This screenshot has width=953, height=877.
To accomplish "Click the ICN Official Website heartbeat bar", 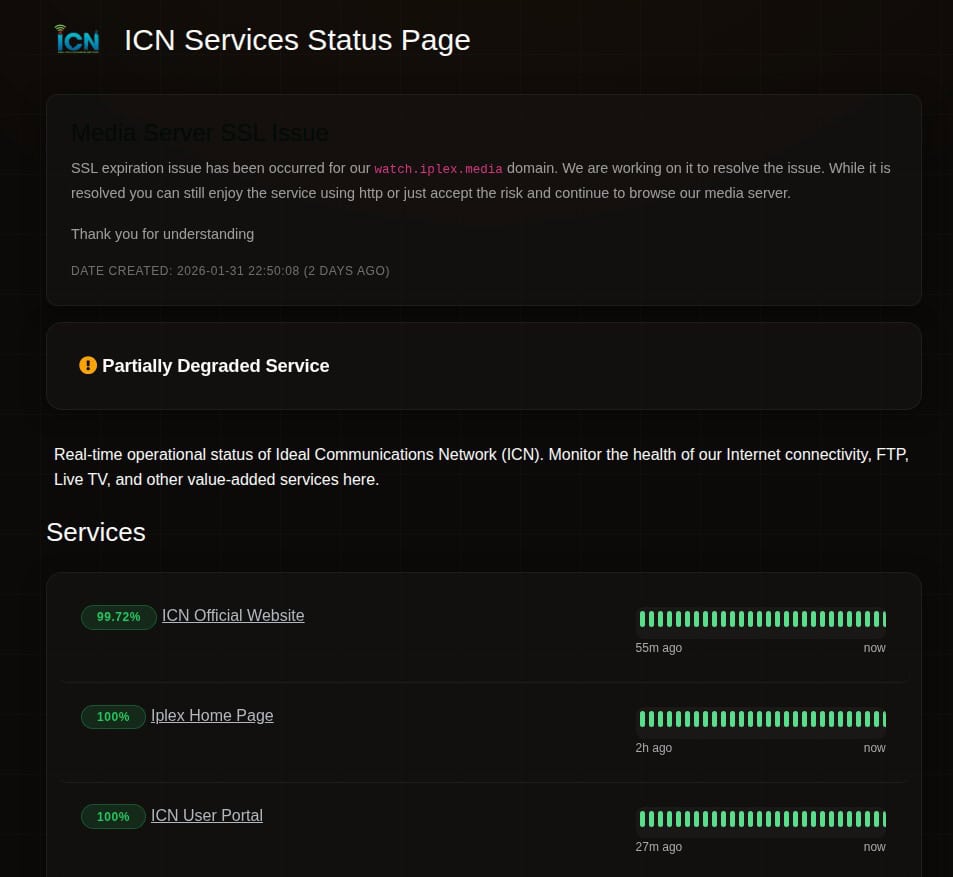I will [761, 619].
